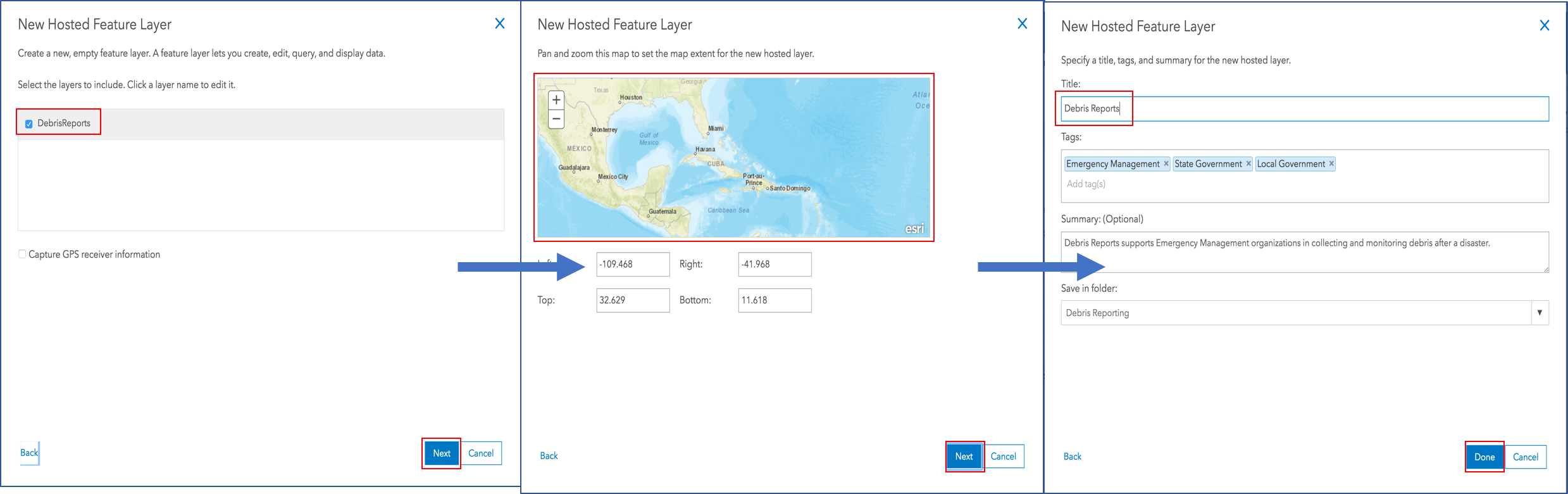
Task: Click the Title field containing Debris Reports
Action: 1305,109
